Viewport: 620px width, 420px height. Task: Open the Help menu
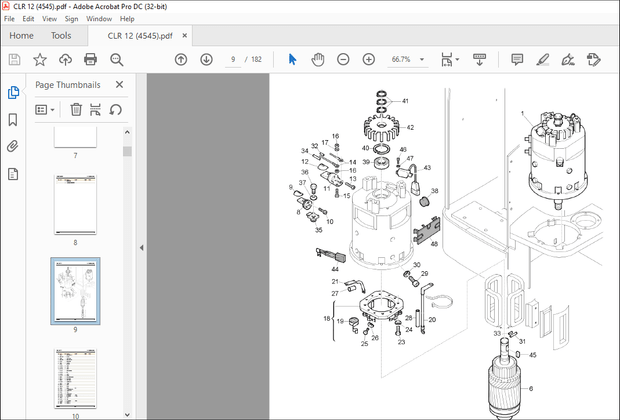pyautogui.click(x=127, y=19)
